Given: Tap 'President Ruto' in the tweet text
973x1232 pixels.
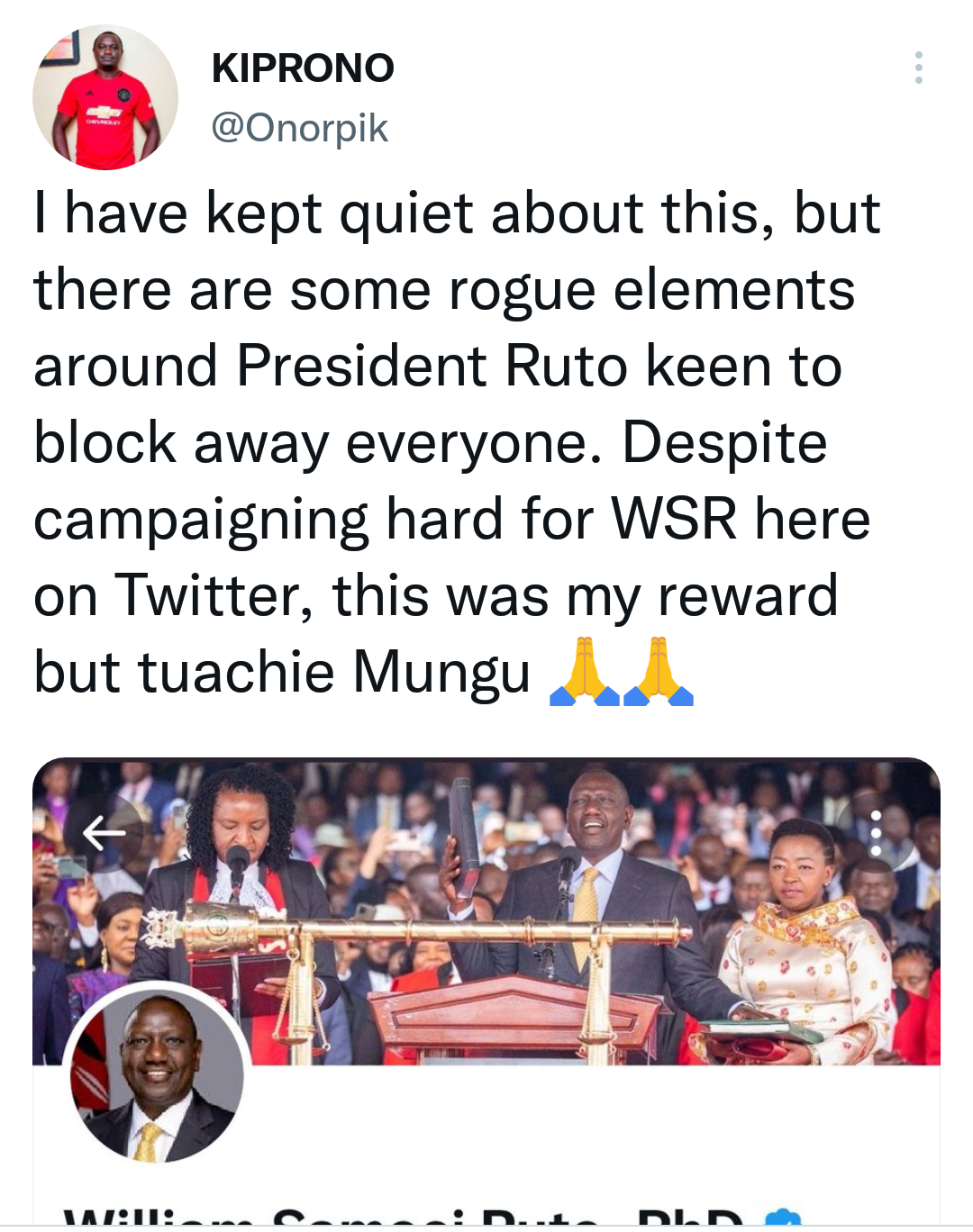Looking at the screenshot, I should [432, 367].
